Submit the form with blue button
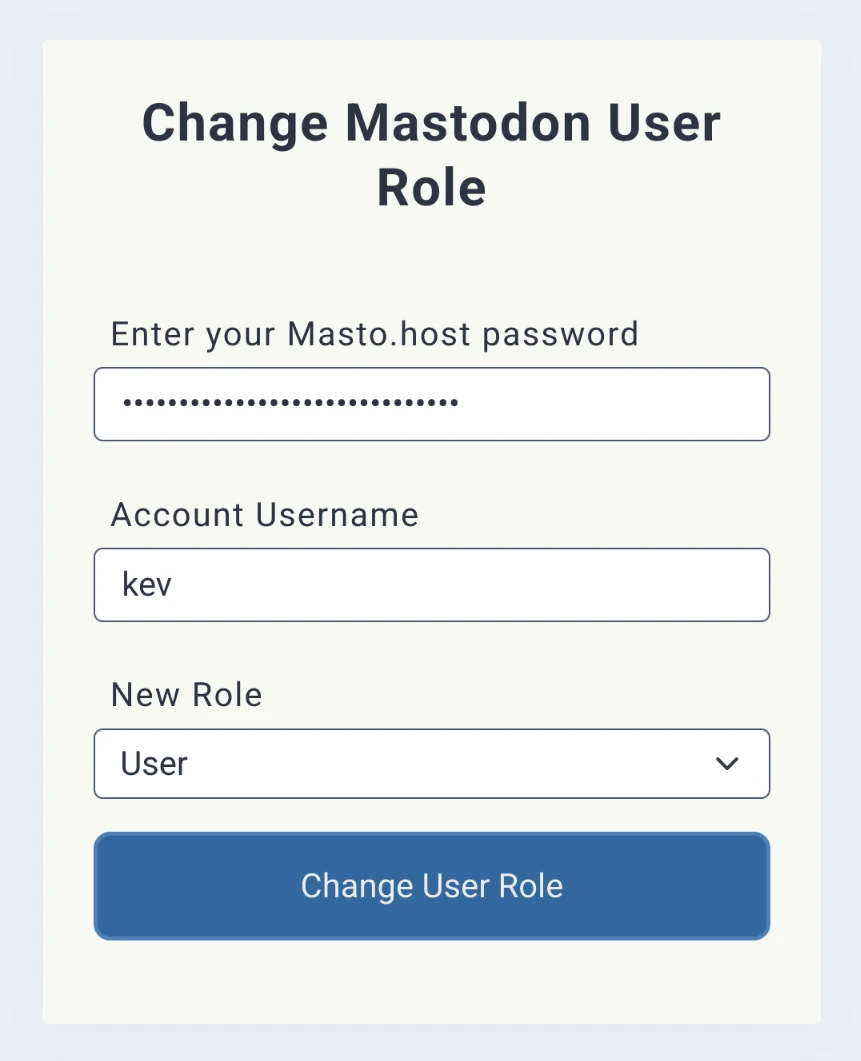861x1061 pixels. 431,886
